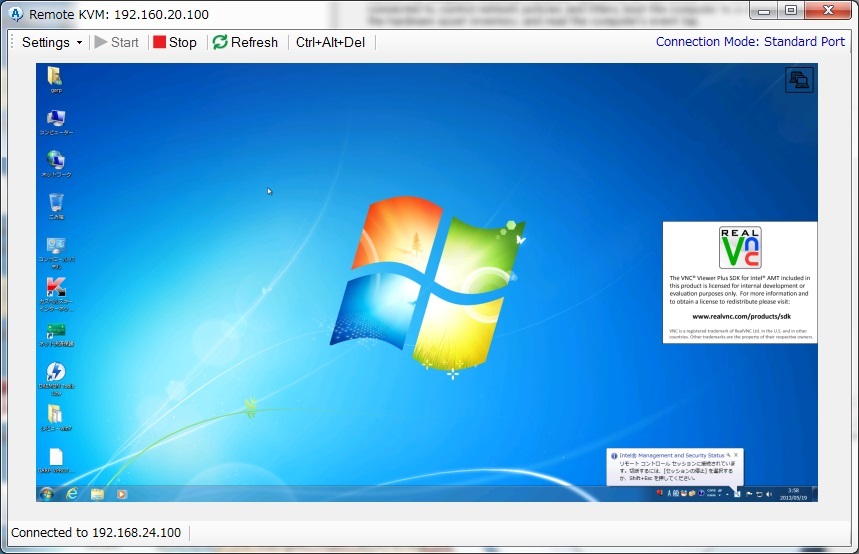Click the Intel management tray icon
The width and height of the screenshot is (859, 554).
pos(737,494)
